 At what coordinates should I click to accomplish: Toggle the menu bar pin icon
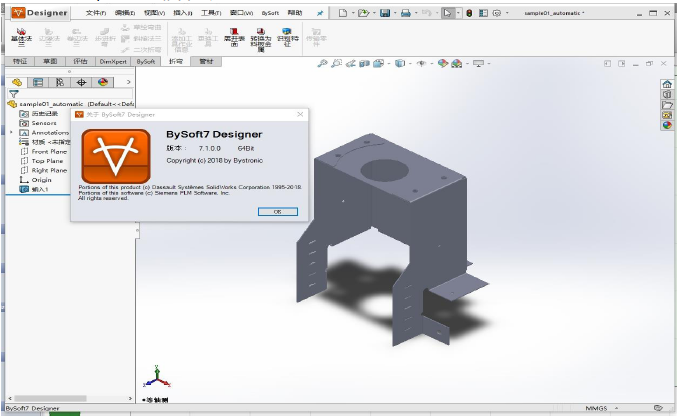click(319, 14)
